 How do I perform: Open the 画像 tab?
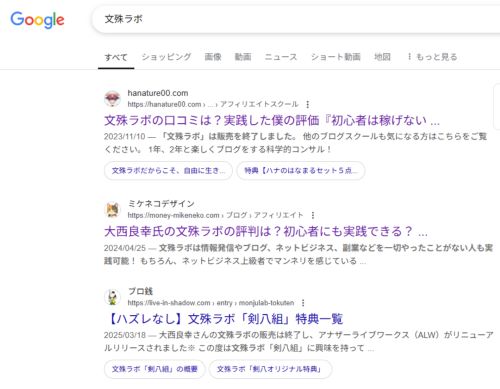(213, 57)
